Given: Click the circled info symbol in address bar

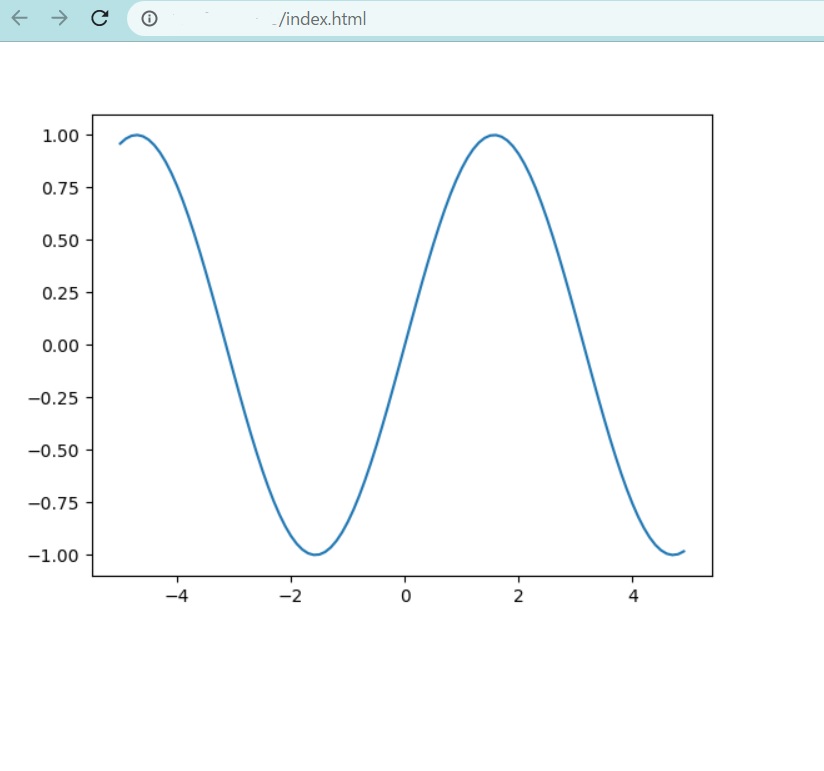Looking at the screenshot, I should (148, 18).
